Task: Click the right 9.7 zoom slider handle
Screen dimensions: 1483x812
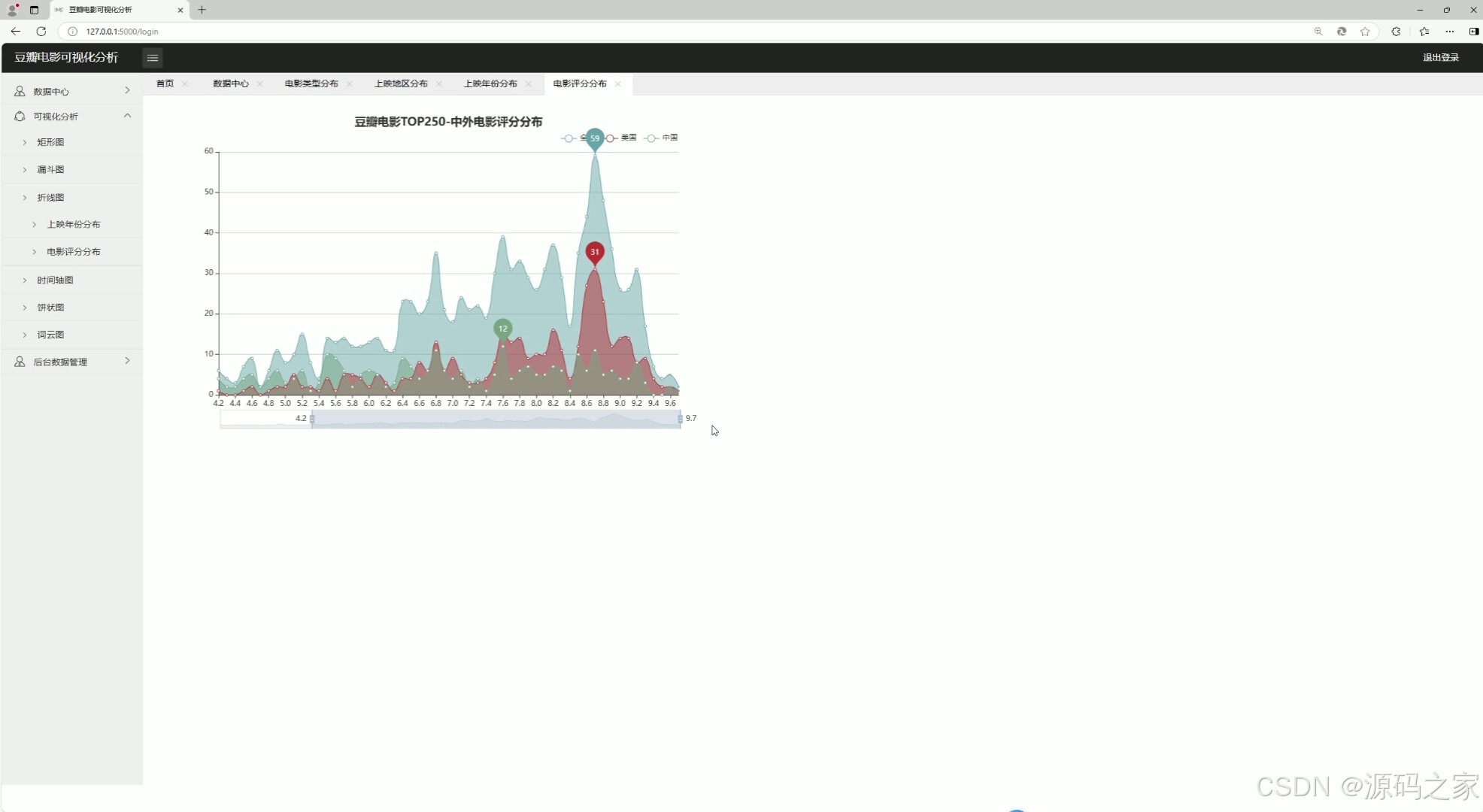Action: click(680, 419)
